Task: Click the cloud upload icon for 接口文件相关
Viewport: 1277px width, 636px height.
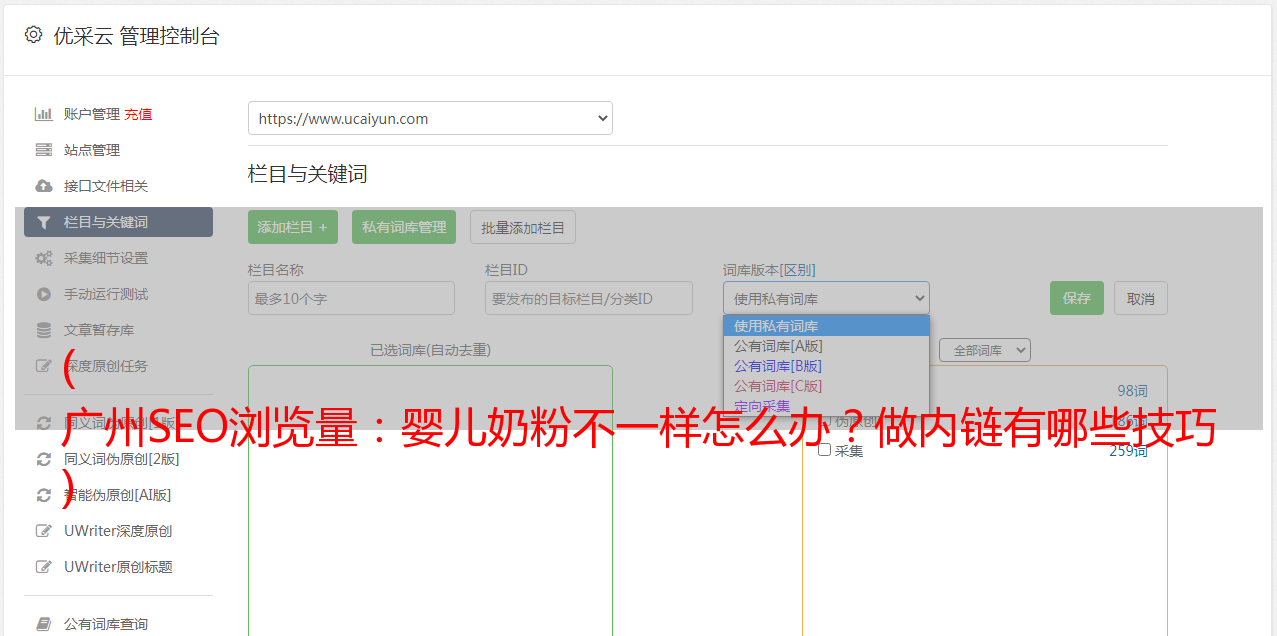Action: (x=44, y=186)
